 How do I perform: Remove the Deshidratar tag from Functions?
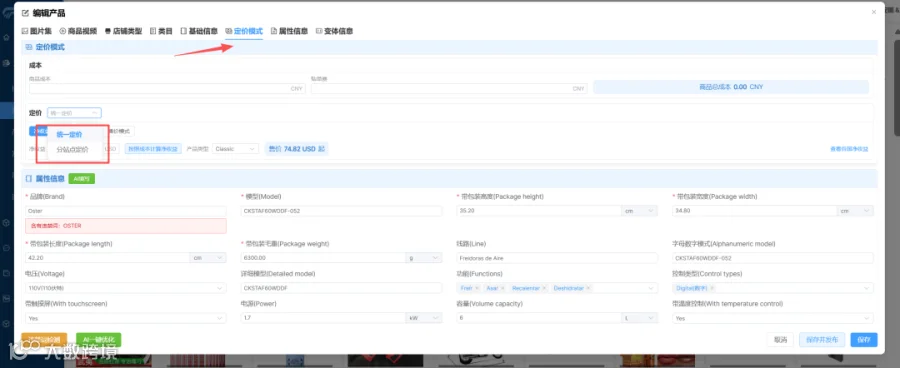point(588,288)
